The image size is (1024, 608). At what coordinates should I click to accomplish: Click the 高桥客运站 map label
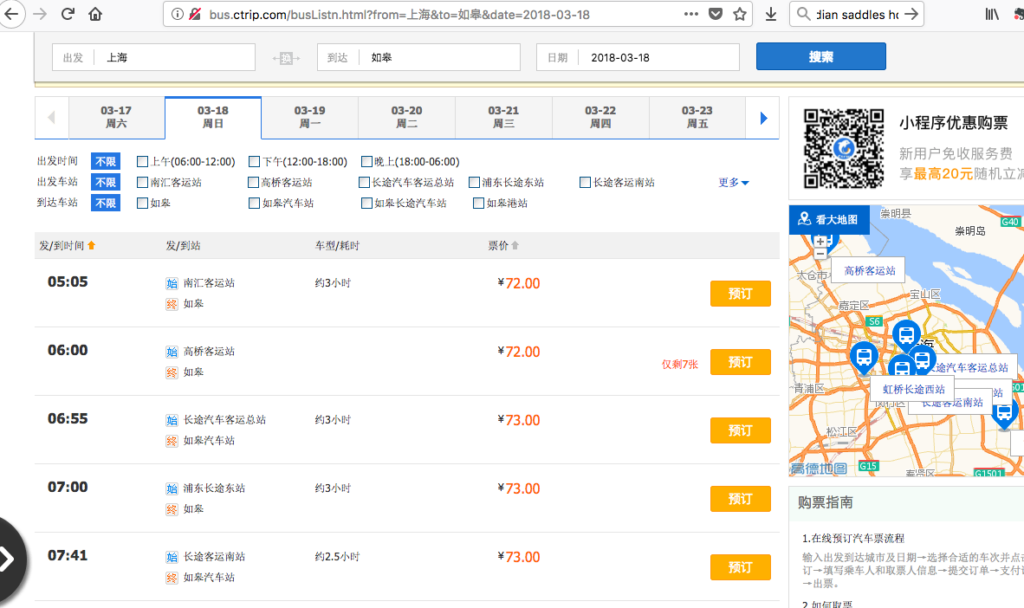coord(869,270)
